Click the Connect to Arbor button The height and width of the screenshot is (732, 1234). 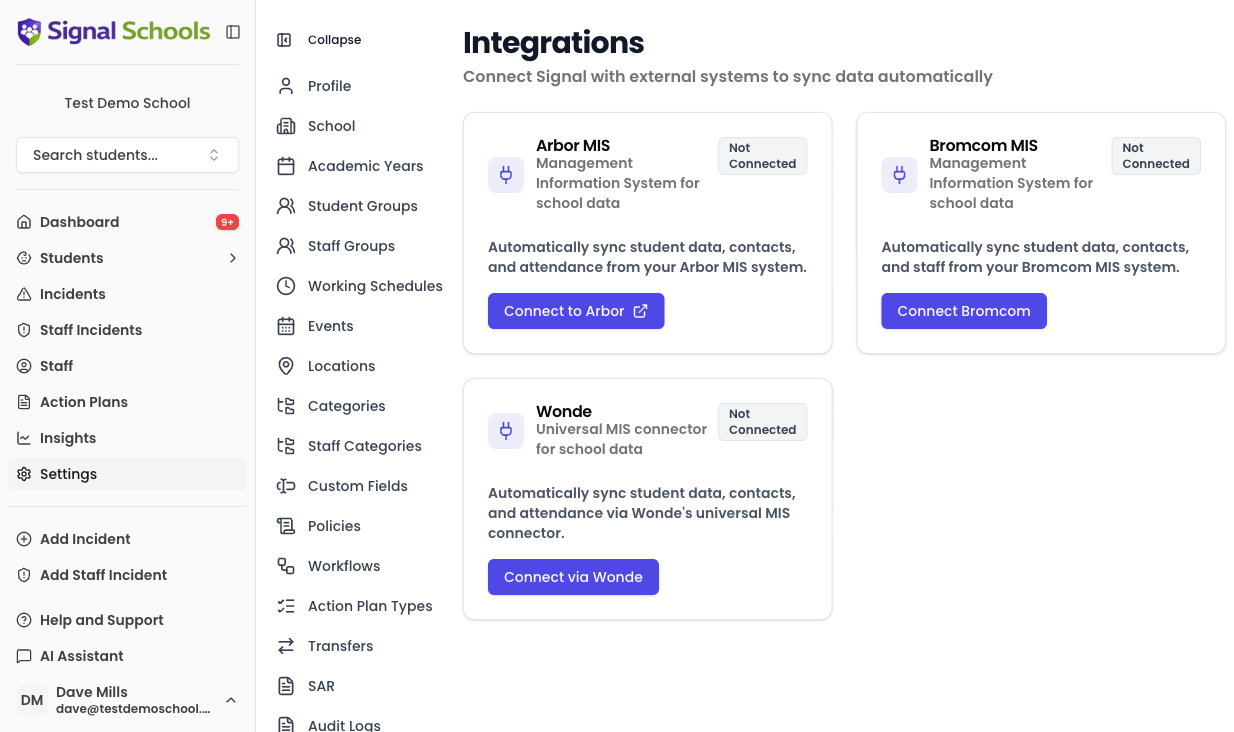576,311
